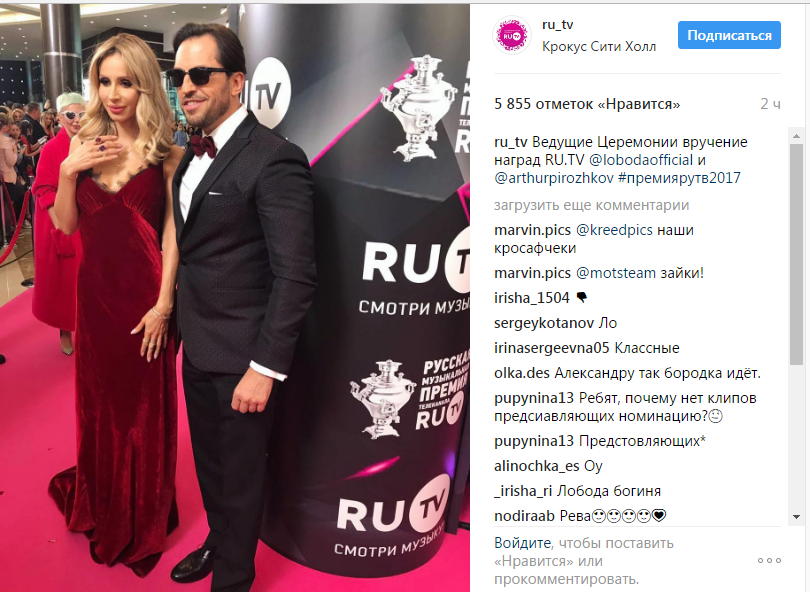Click the Войти login link

[522, 543]
